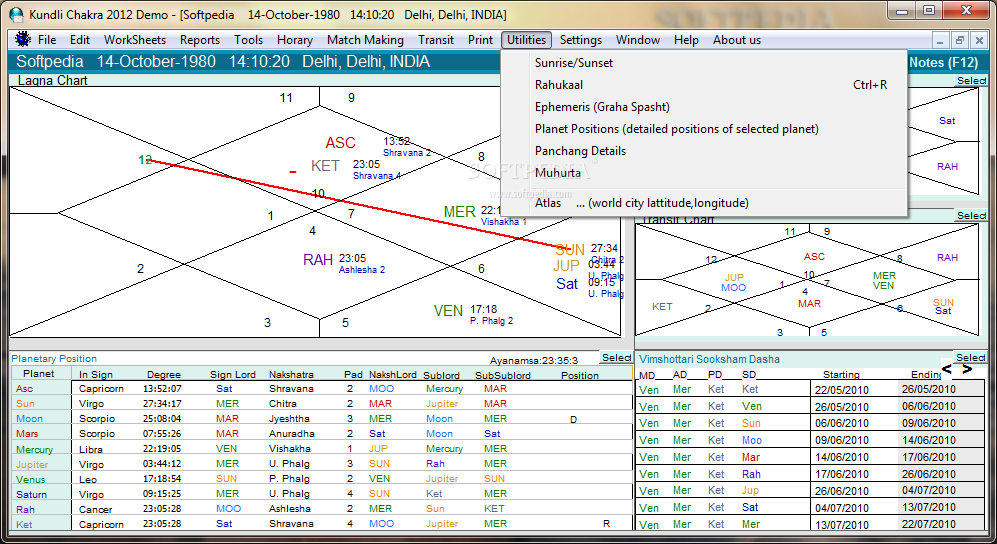Open the Print menu
This screenshot has height=544, width=997.
tap(480, 39)
